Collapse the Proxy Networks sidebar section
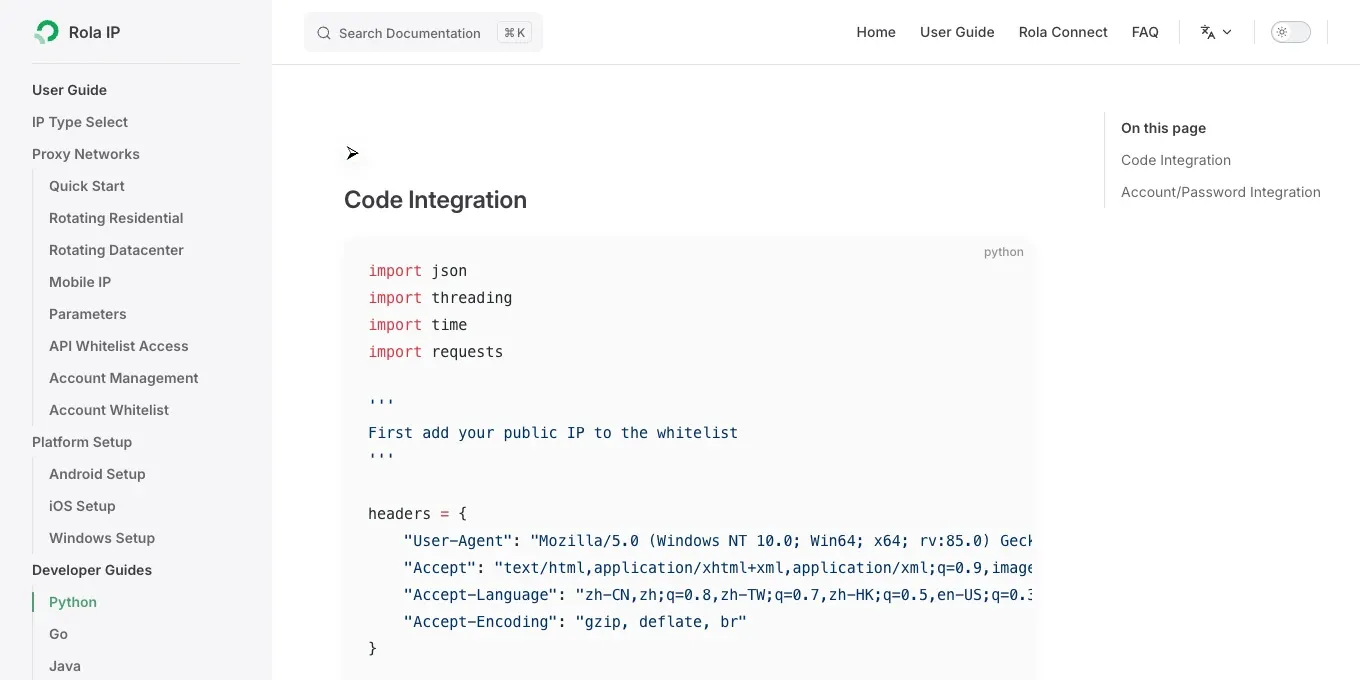Screen dimensions: 1360x680 point(86,154)
